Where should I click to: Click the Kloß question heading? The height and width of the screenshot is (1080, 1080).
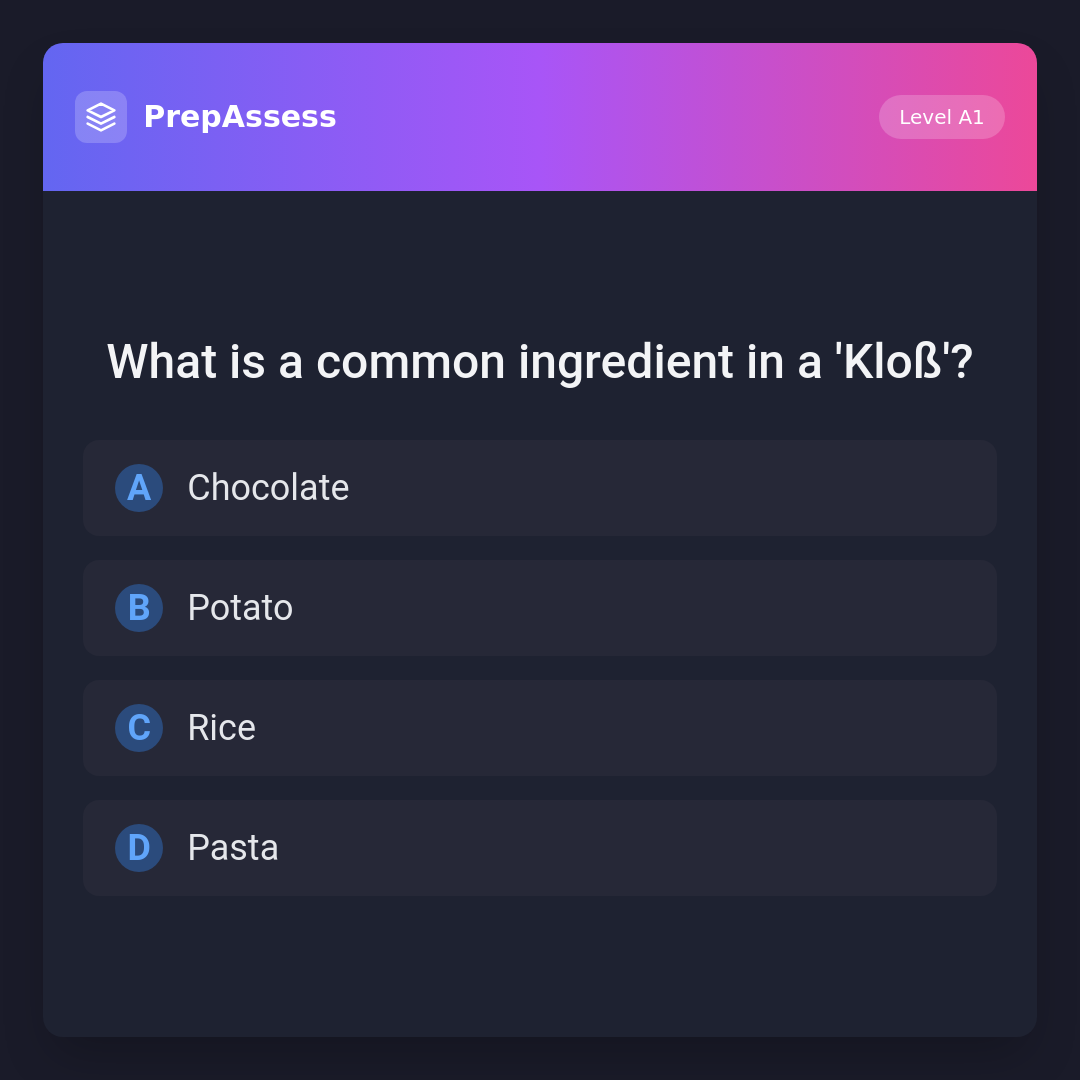click(540, 362)
